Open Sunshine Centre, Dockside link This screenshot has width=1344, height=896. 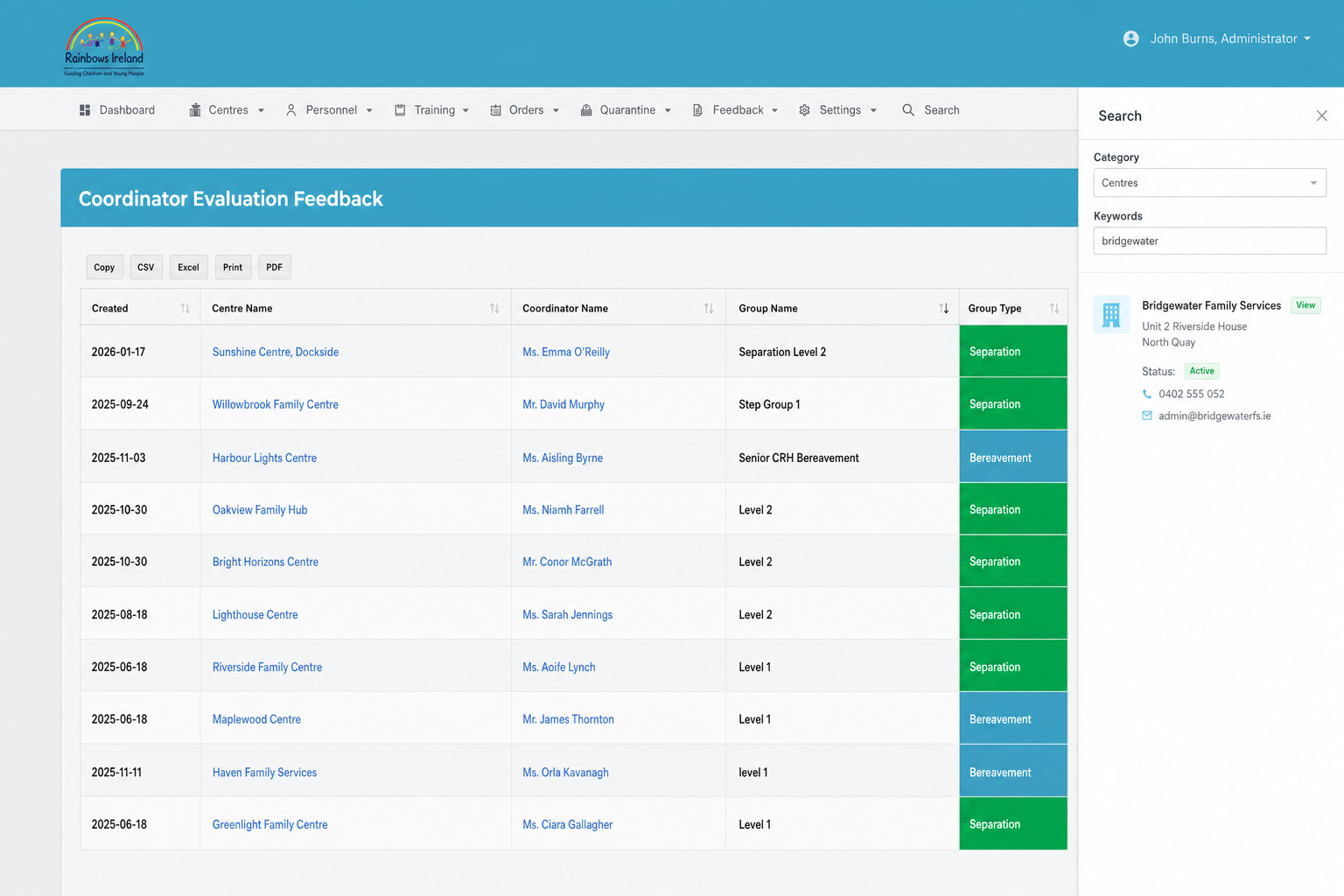(276, 352)
